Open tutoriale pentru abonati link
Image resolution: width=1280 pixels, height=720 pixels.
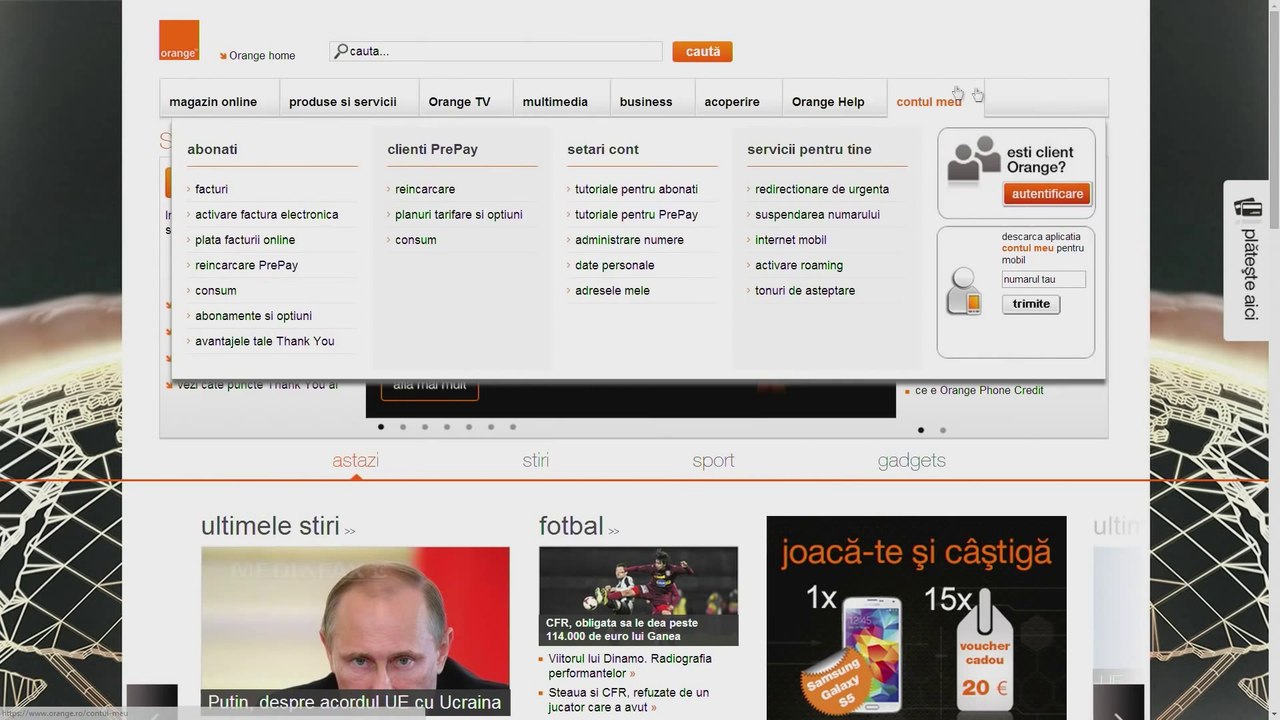coord(636,189)
